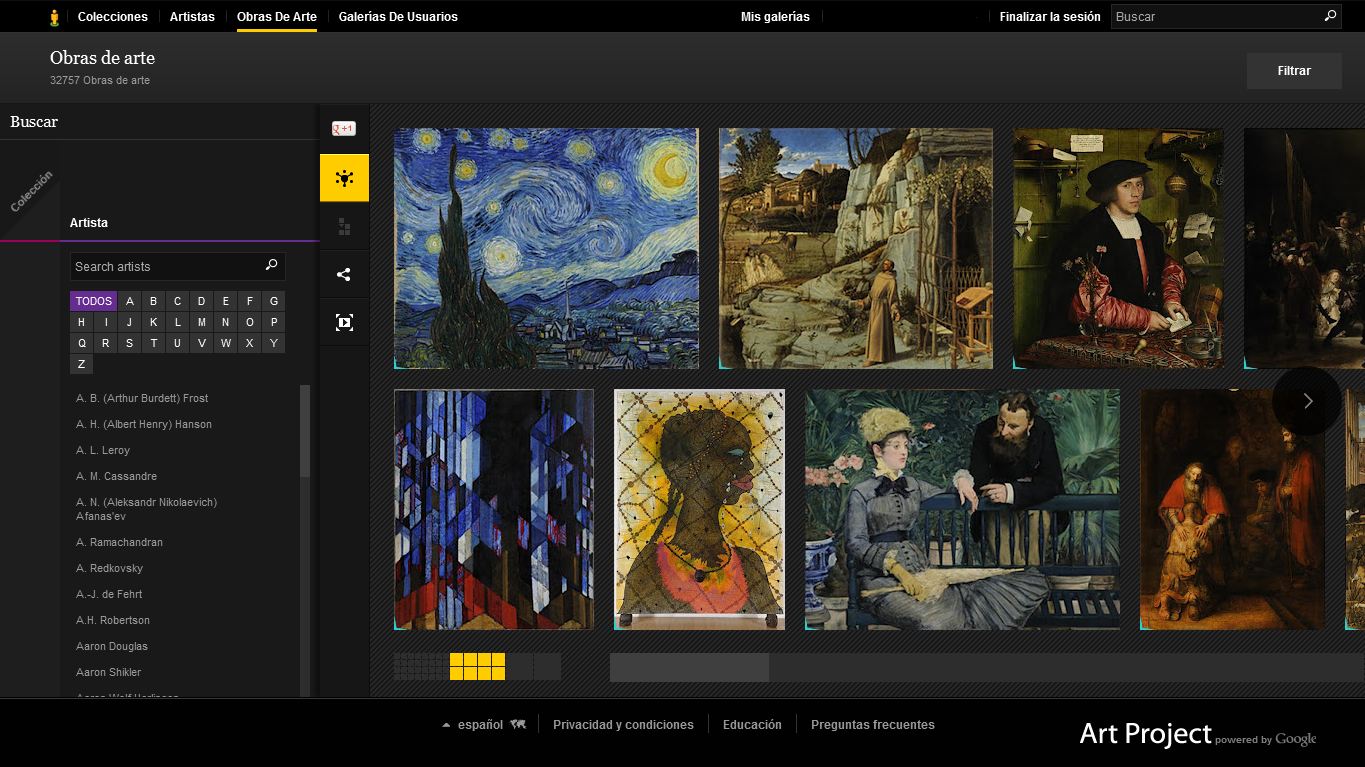Filter artists by letter A
Screen dimensions: 1365x767
pyautogui.click(x=130, y=301)
